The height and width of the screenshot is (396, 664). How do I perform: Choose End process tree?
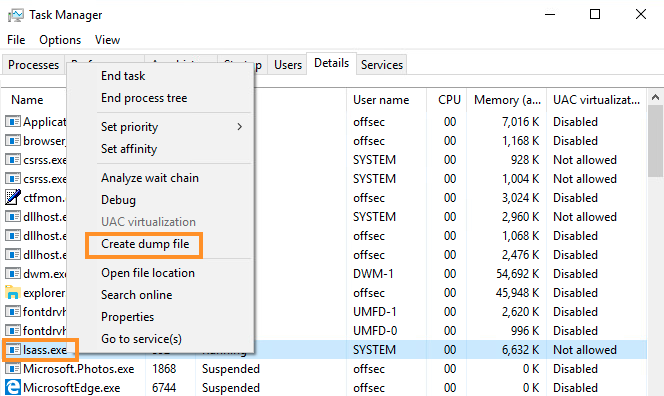coord(144,98)
